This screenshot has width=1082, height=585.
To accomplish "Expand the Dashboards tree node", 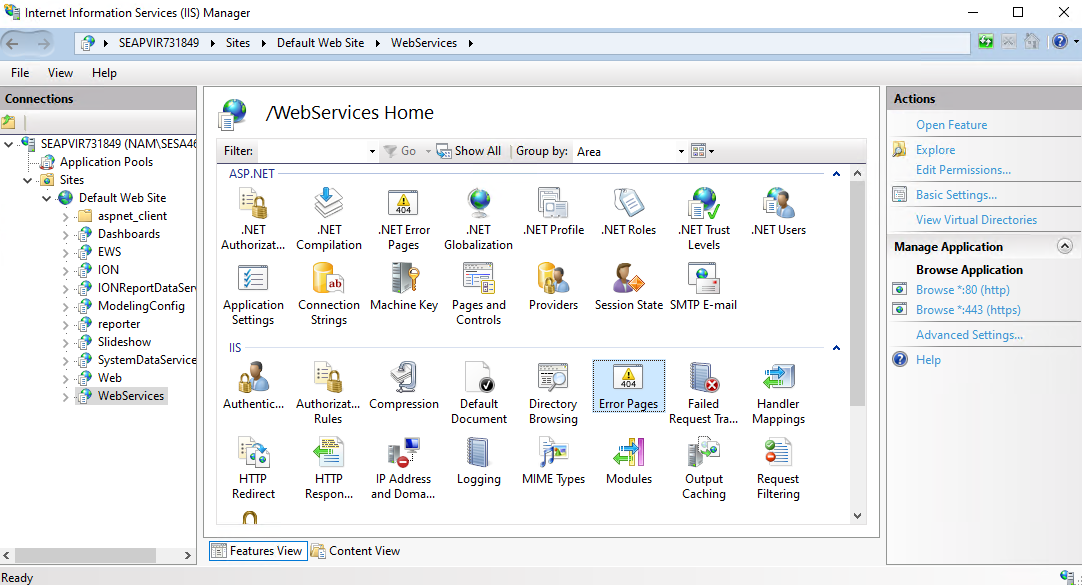I will pyautogui.click(x=66, y=235).
